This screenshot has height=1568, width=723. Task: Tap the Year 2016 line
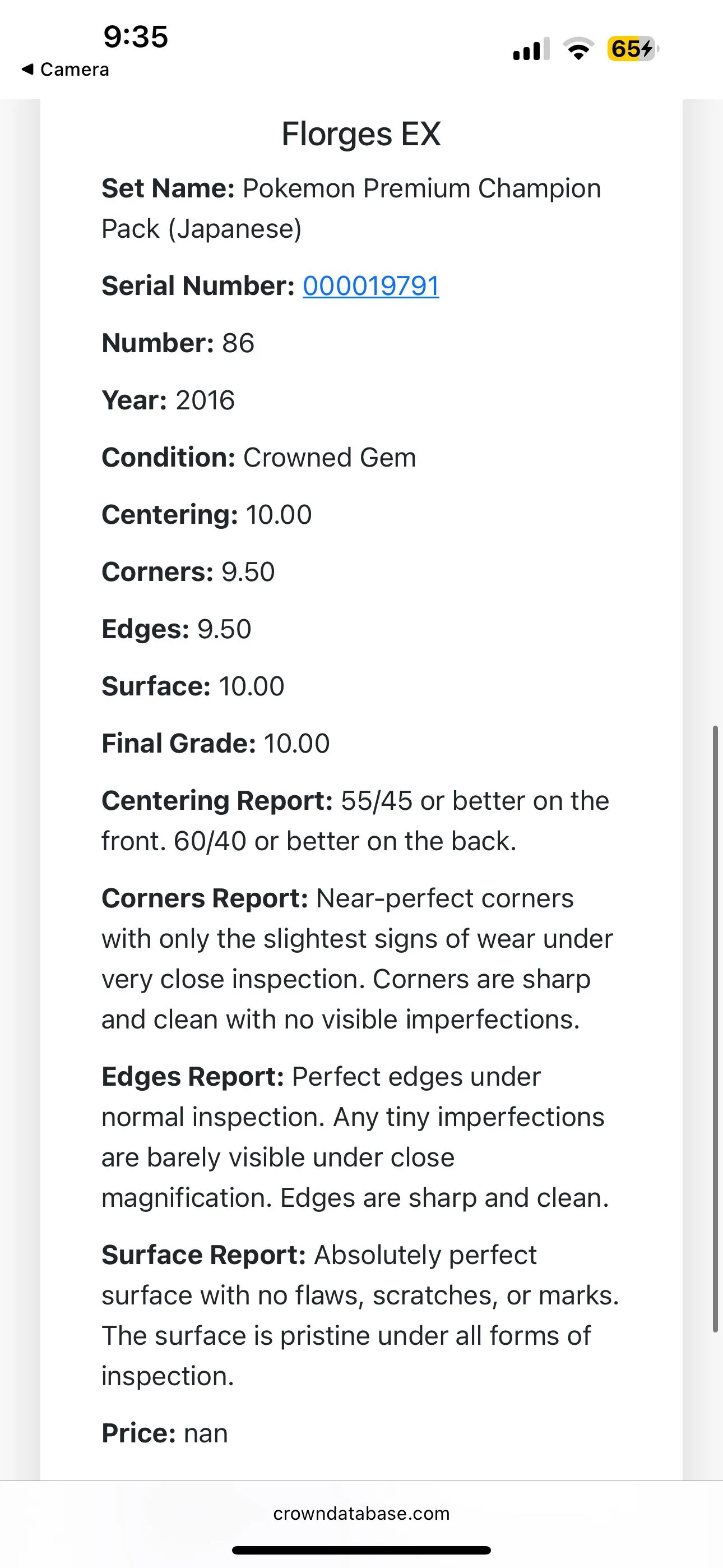168,400
